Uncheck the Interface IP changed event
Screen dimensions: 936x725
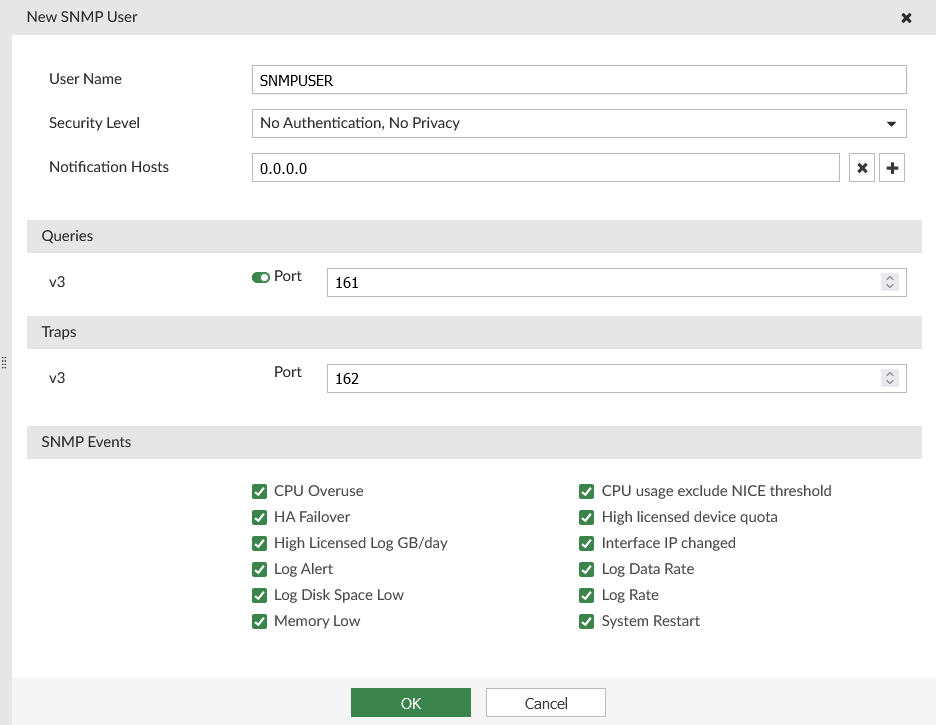coord(586,543)
